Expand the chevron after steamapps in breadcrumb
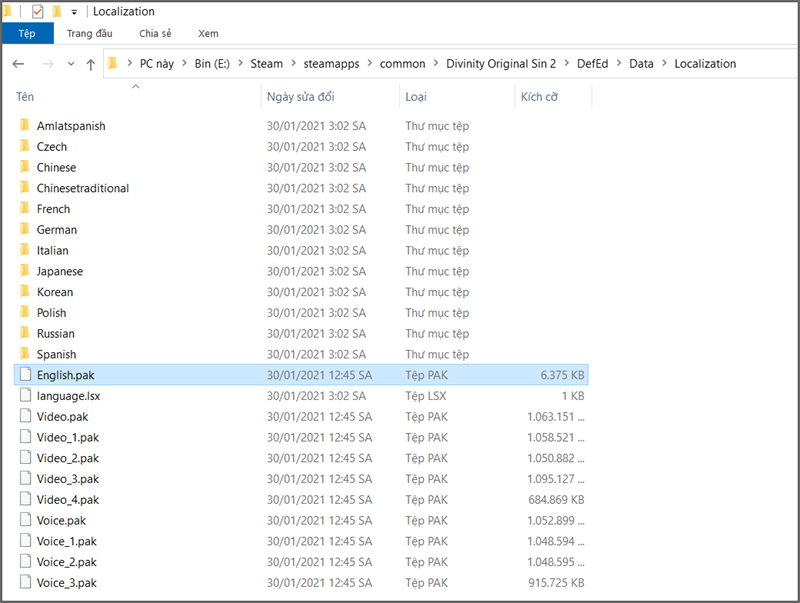Screen dimensions: 800x603 click(x=369, y=63)
